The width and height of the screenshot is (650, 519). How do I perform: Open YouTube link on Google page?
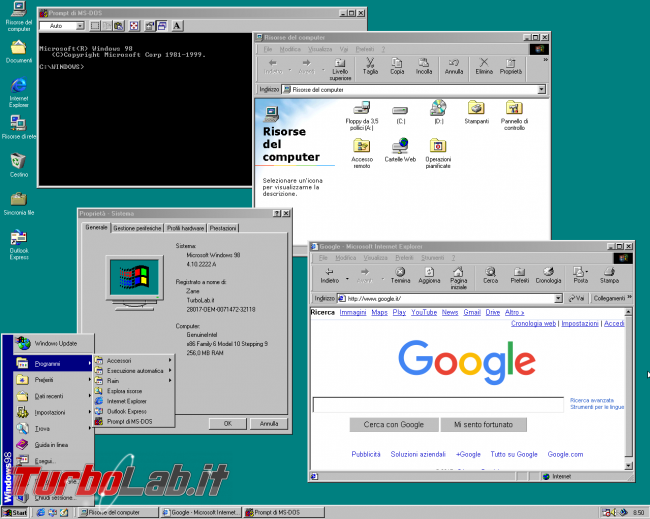(424, 313)
